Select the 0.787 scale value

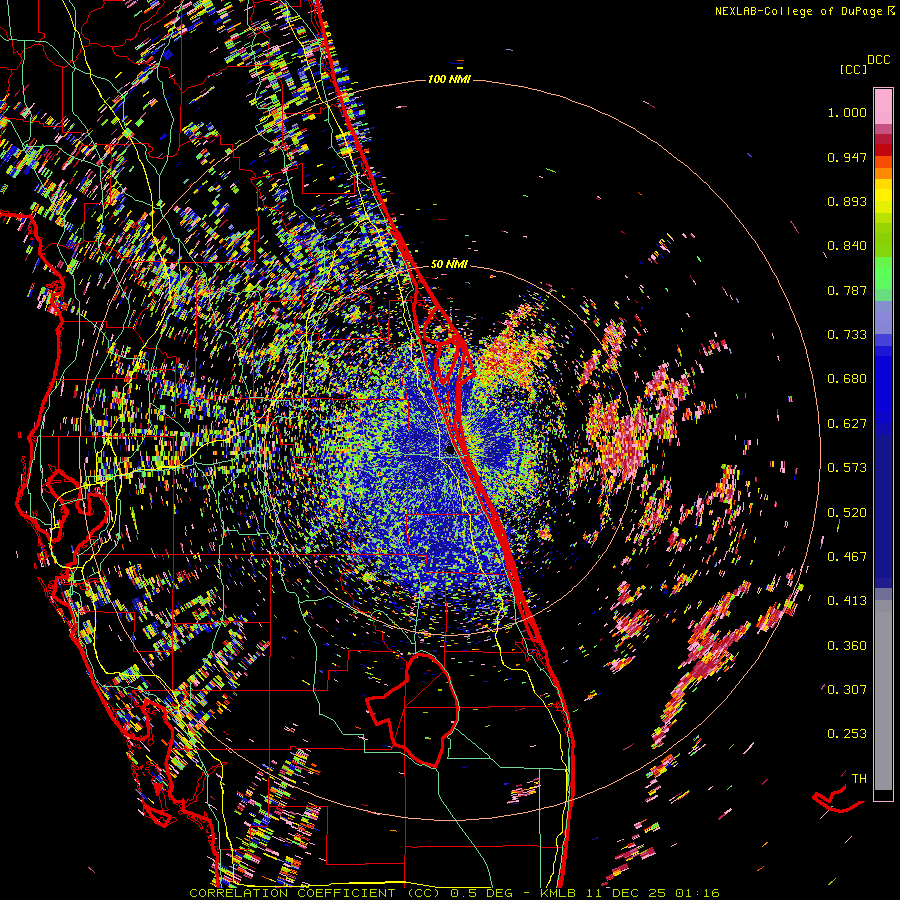click(x=847, y=290)
